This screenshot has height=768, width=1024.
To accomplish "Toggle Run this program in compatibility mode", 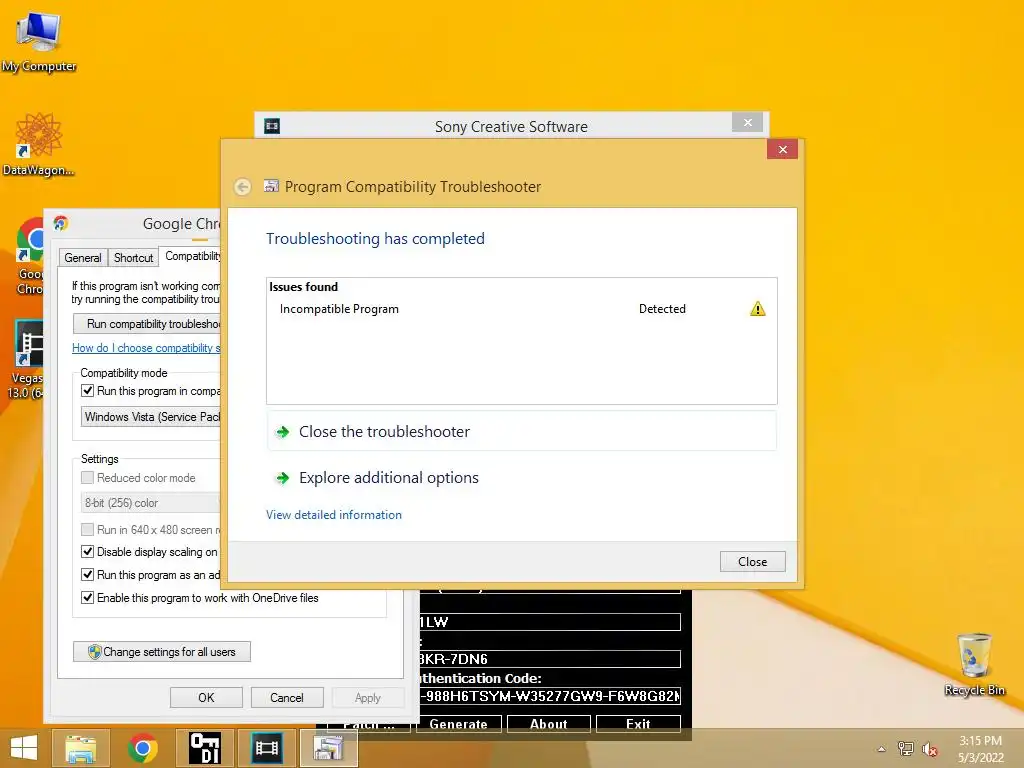I will coord(88,391).
